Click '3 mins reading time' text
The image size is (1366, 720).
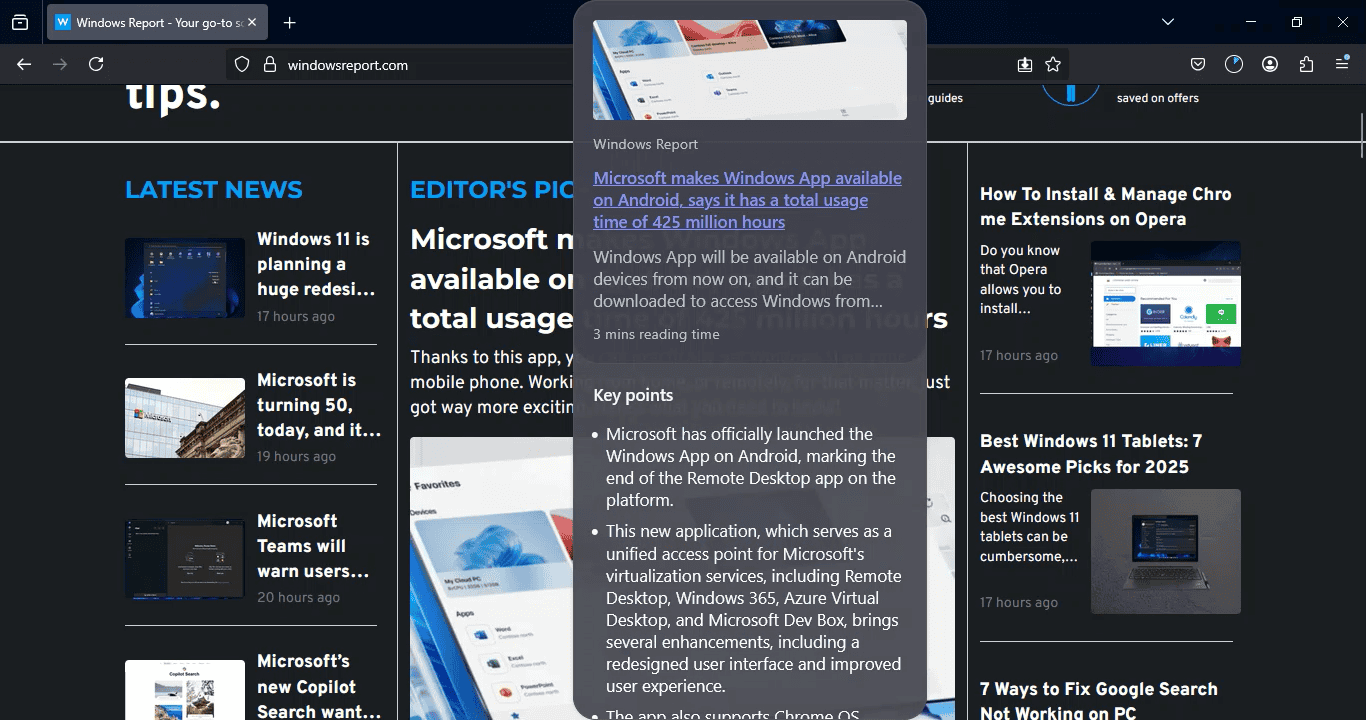656,334
